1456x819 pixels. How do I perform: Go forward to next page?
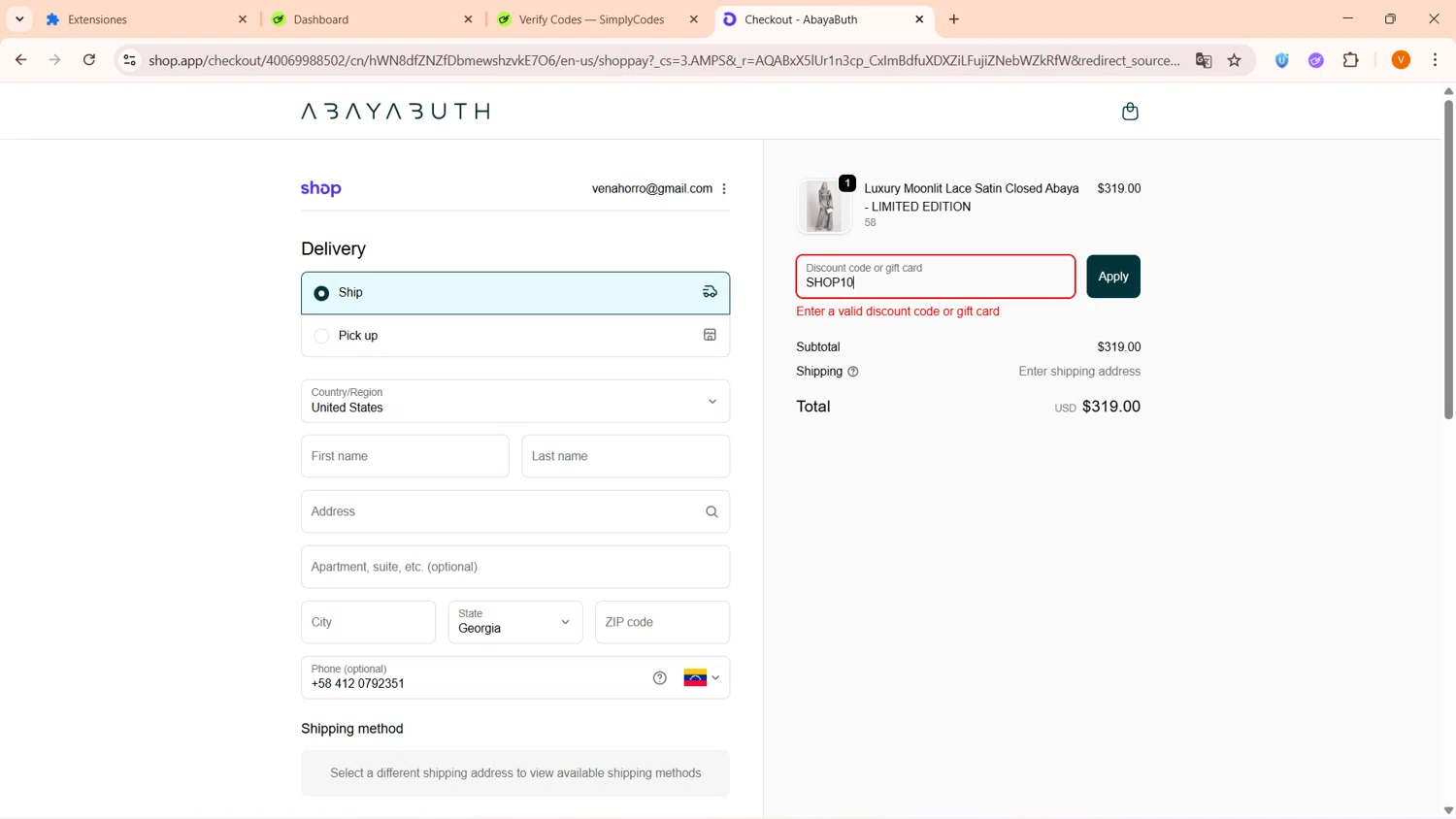click(54, 60)
